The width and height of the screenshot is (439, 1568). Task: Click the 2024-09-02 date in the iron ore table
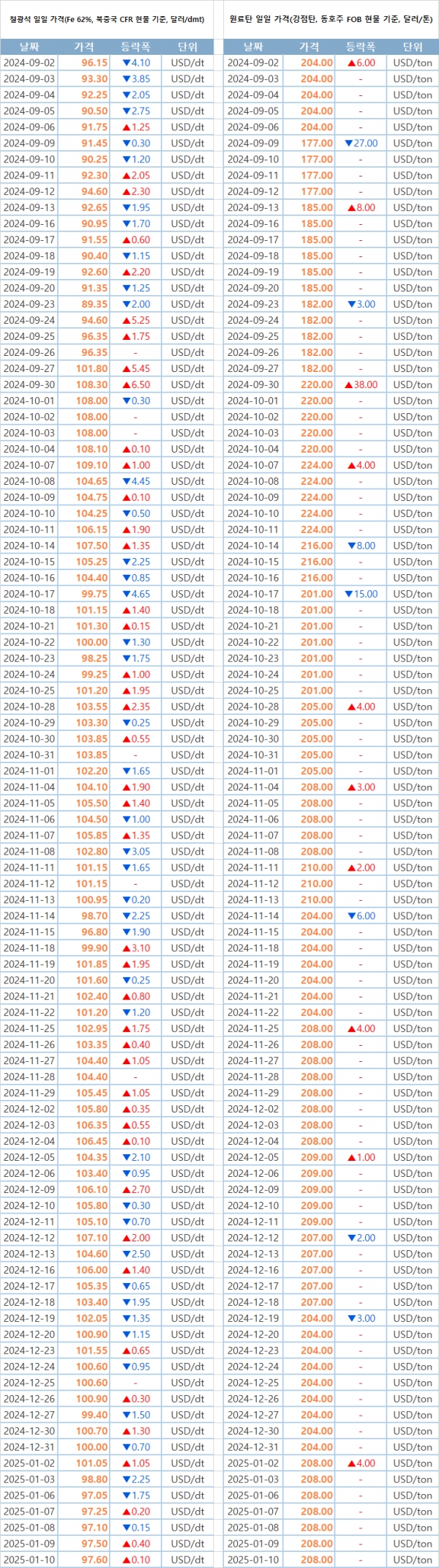pos(29,63)
